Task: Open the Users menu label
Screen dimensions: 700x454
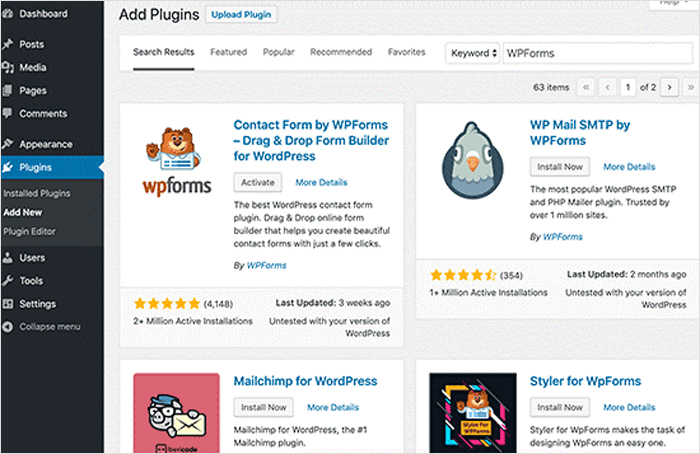Action: tap(32, 258)
